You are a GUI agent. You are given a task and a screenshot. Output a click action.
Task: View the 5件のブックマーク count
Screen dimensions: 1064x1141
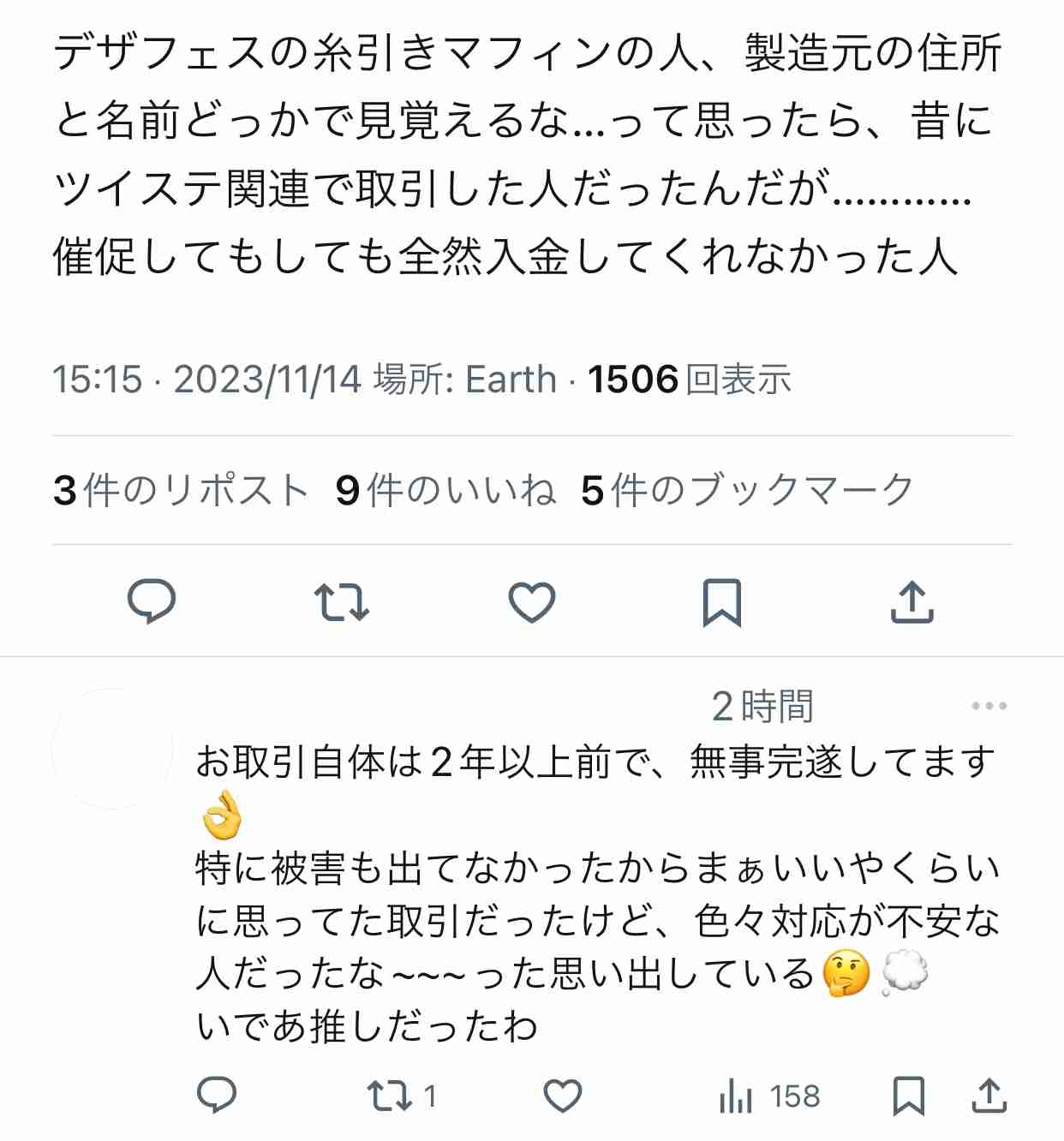747,491
